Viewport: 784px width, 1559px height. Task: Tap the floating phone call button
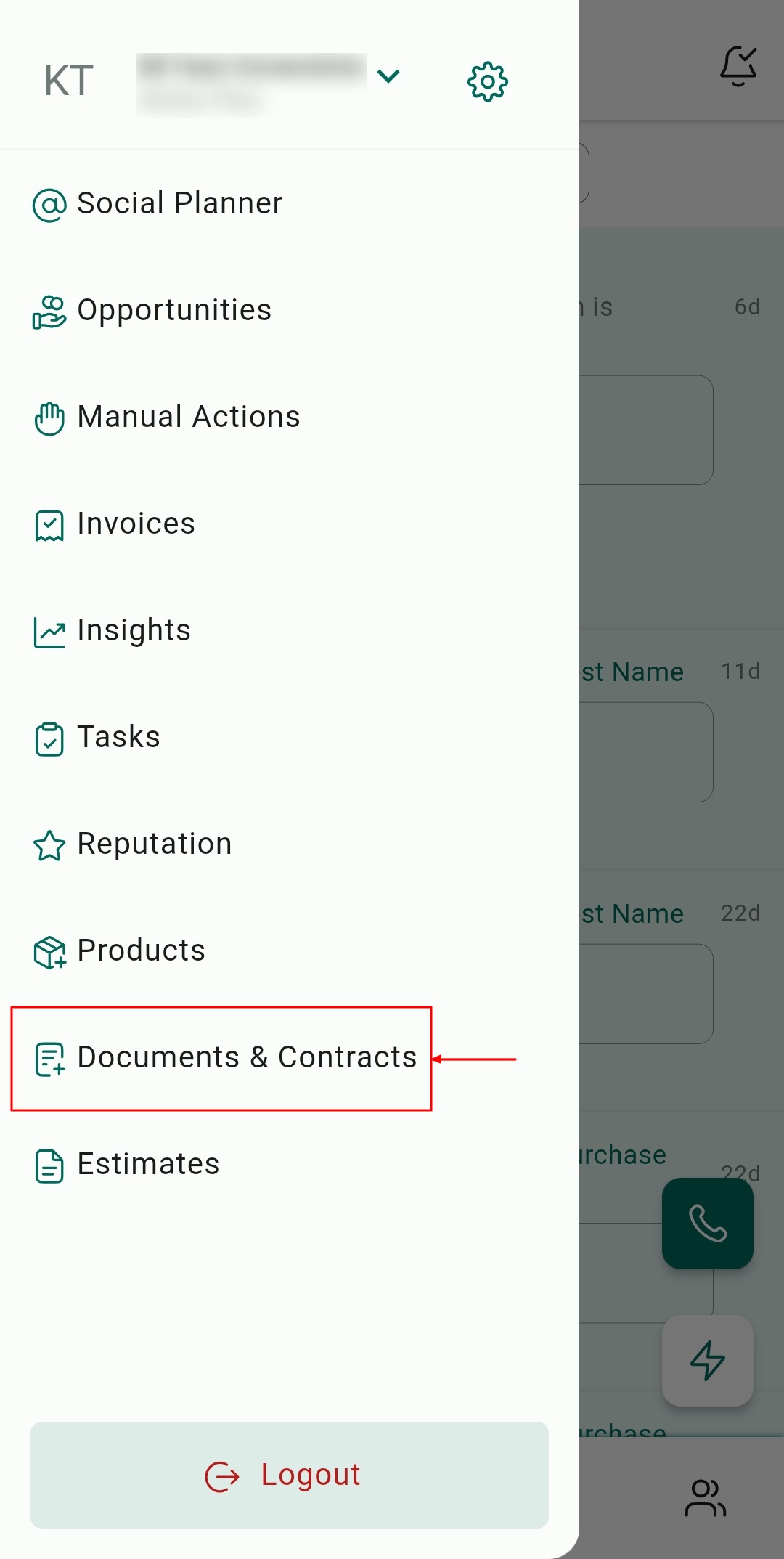707,1224
